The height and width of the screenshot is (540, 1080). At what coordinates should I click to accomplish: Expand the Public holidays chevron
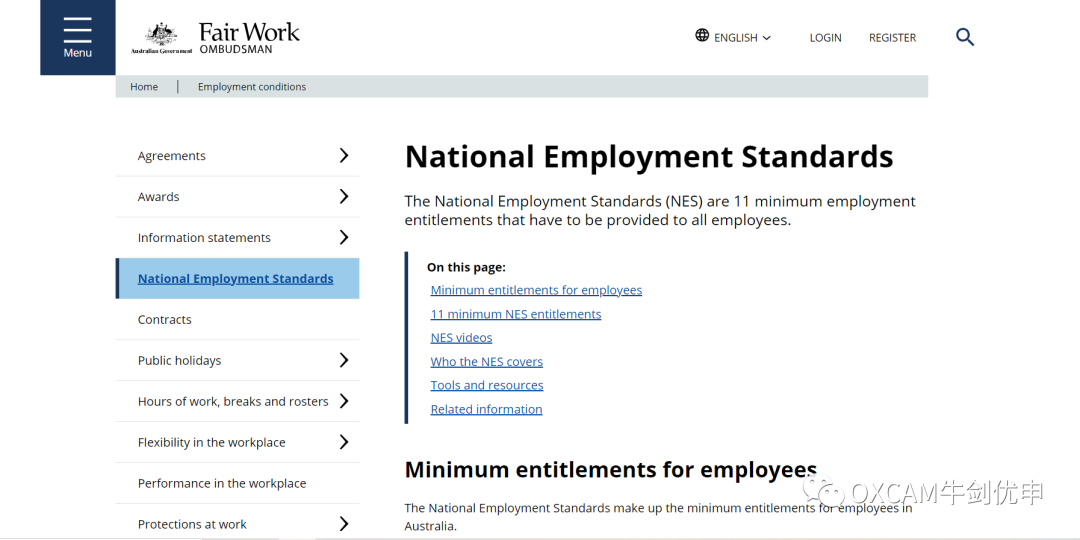(344, 360)
